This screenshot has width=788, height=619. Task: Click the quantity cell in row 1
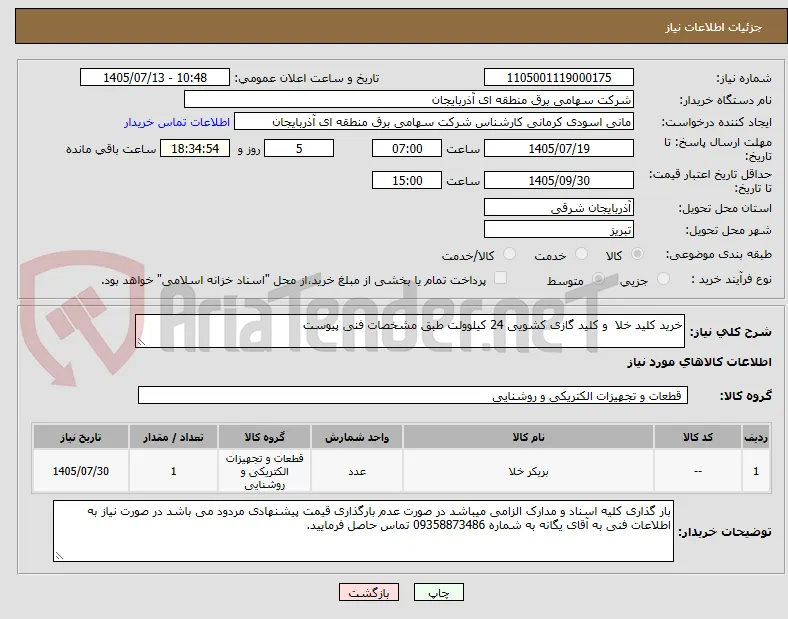pos(173,471)
